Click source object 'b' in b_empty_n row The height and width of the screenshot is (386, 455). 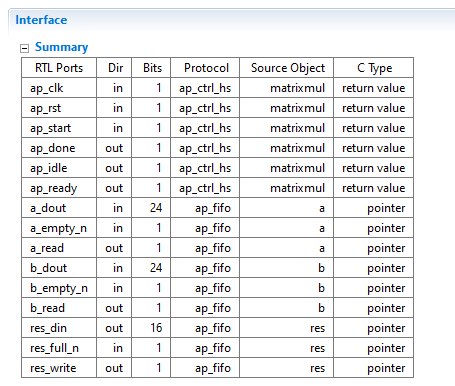(321, 288)
